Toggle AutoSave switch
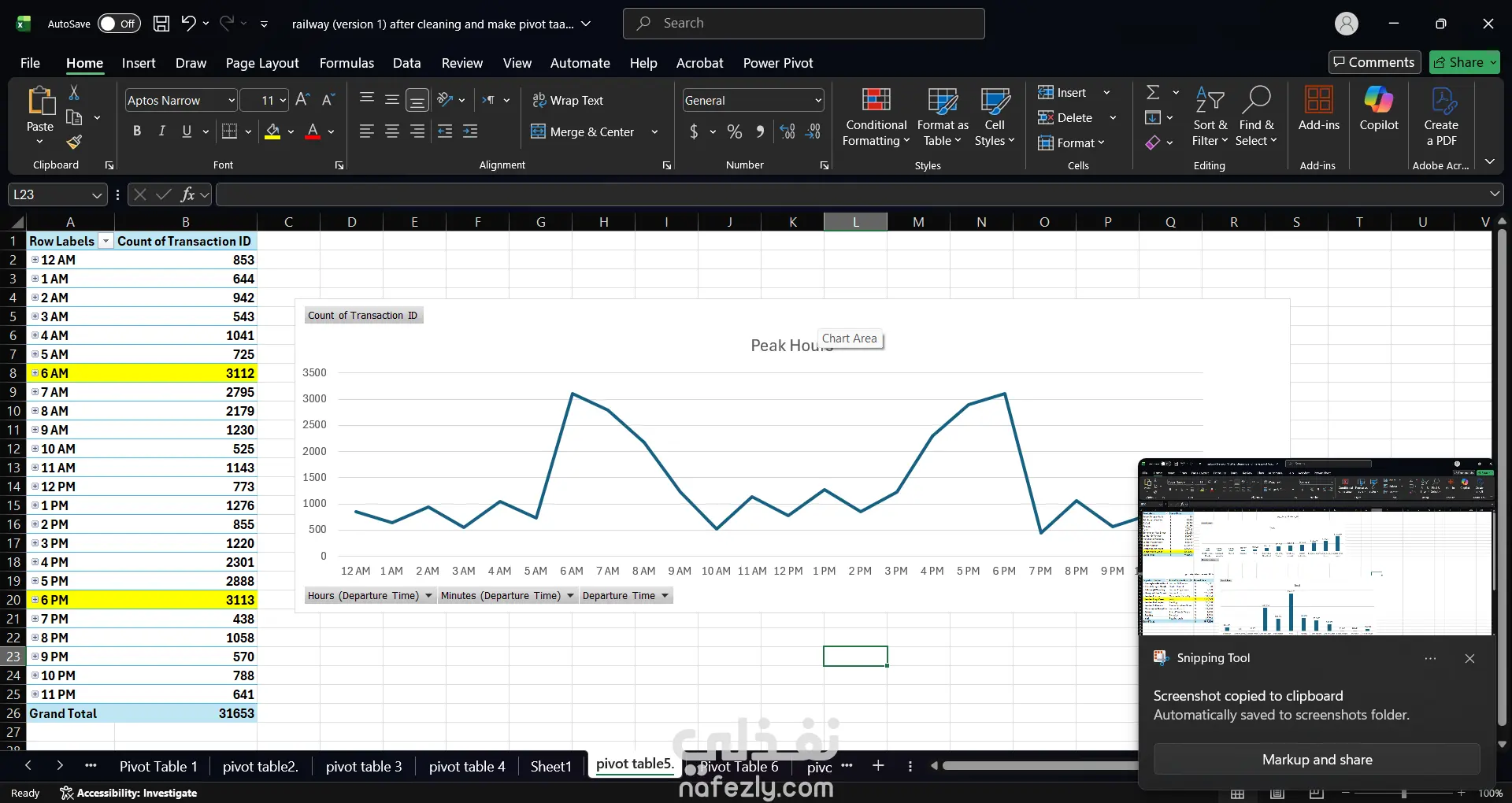Viewport: 1512px width, 803px height. [x=119, y=24]
